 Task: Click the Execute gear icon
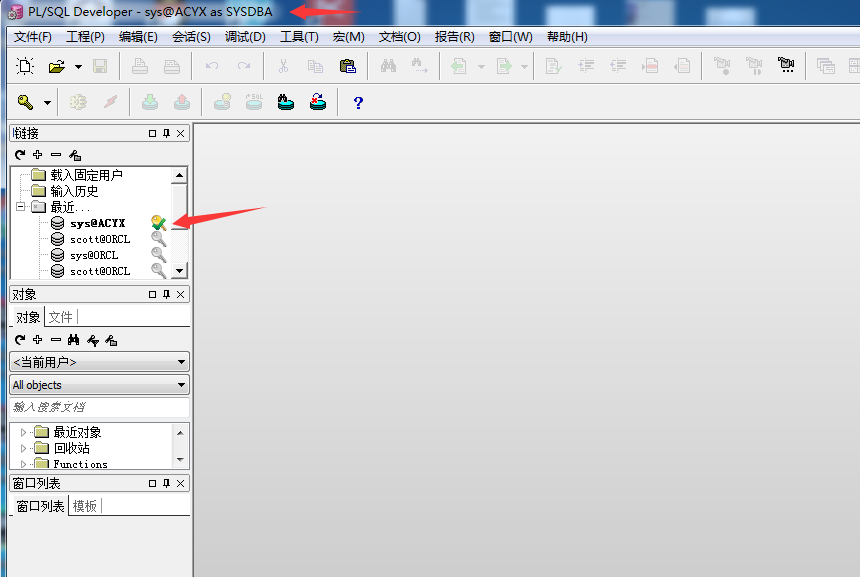(78, 102)
